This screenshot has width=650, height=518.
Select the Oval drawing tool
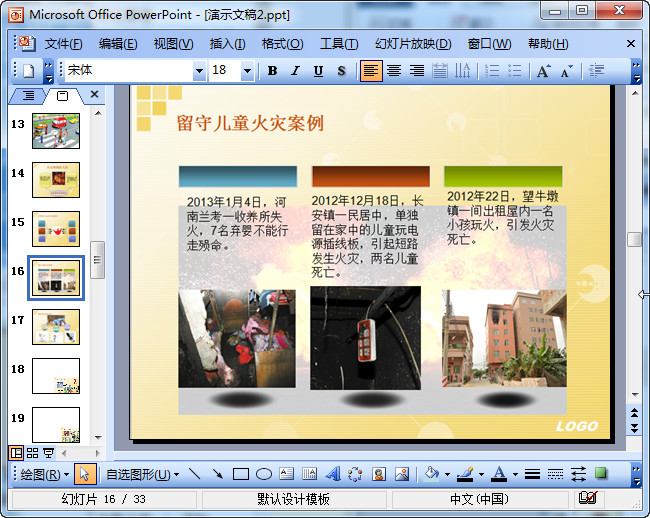point(264,474)
